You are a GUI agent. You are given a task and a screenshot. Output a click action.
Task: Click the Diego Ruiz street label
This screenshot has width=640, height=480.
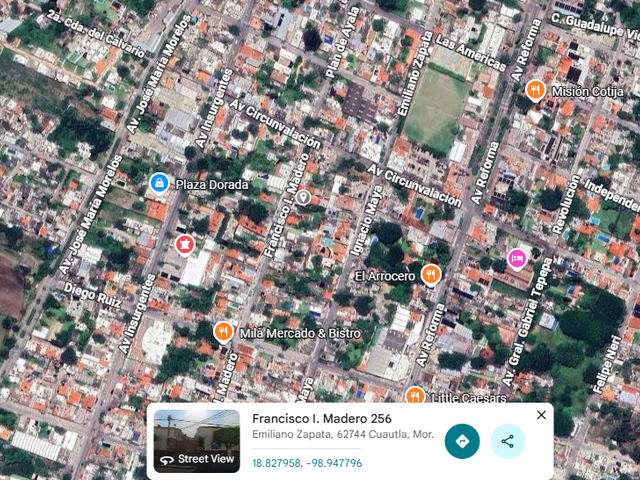[93, 295]
